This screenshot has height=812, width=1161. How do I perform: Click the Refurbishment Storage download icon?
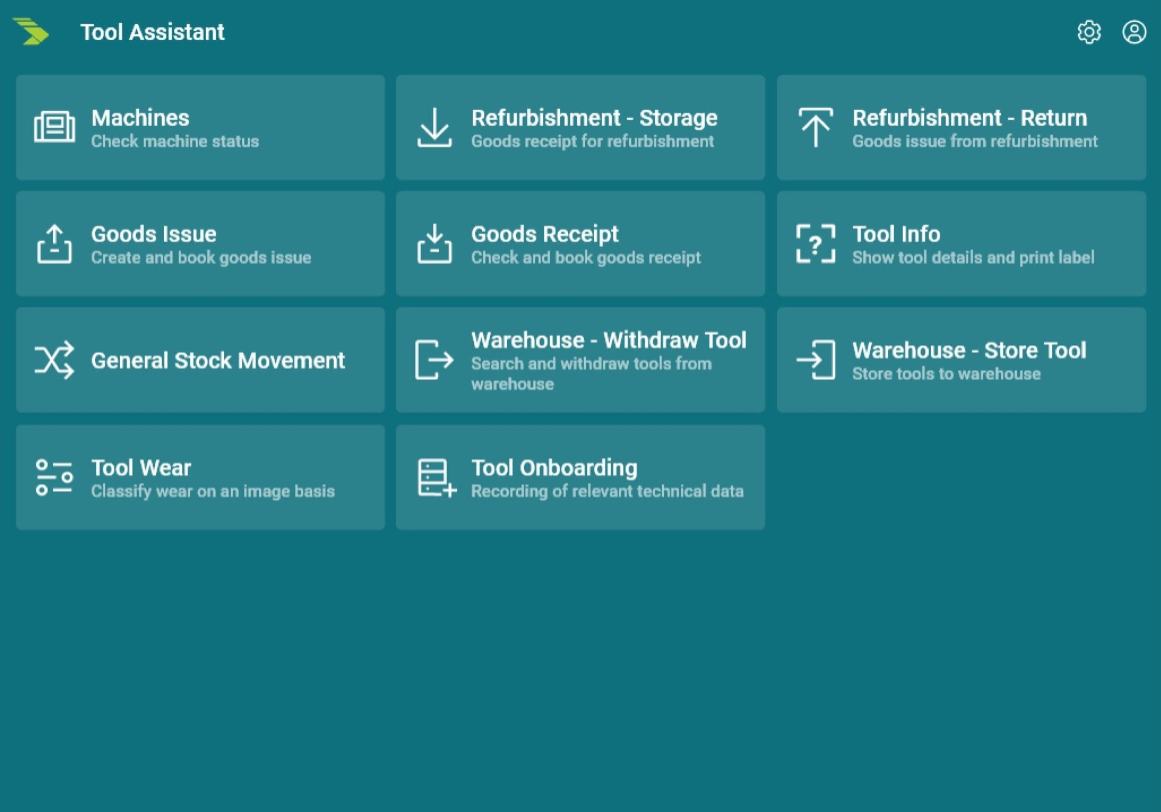pos(436,127)
